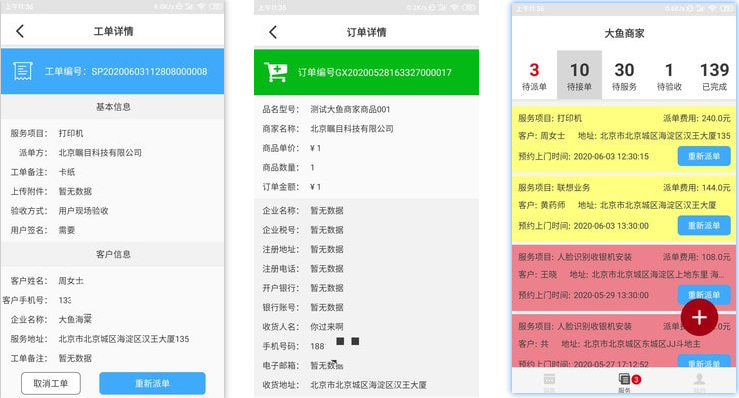The width and height of the screenshot is (739, 398).
Task: Open the order card at 东城区JJ斗地主
Action: [x=624, y=341]
